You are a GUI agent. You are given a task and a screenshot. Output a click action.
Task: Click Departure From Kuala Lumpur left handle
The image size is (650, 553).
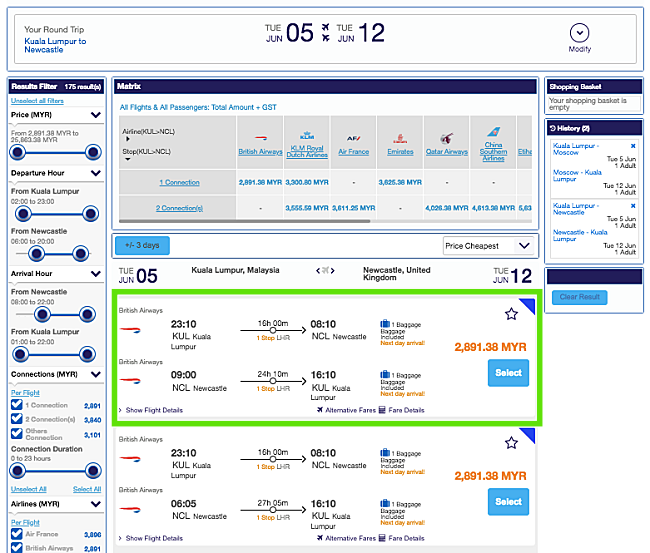click(23, 214)
